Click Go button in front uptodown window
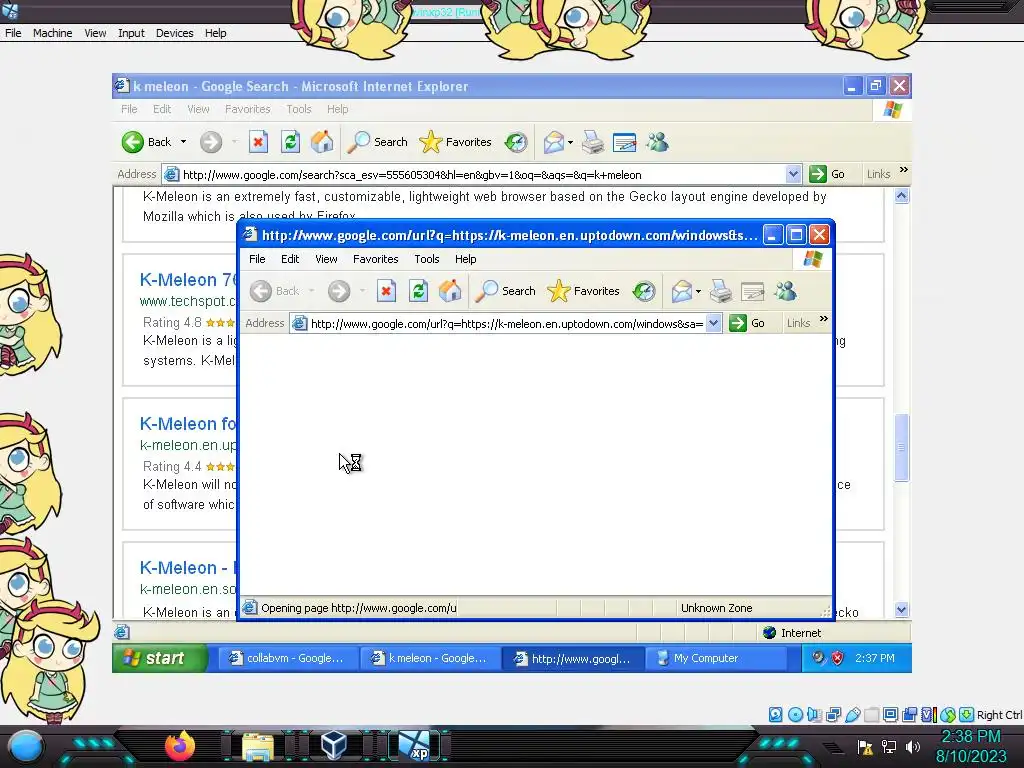Image resolution: width=1024 pixels, height=768 pixels. point(747,323)
